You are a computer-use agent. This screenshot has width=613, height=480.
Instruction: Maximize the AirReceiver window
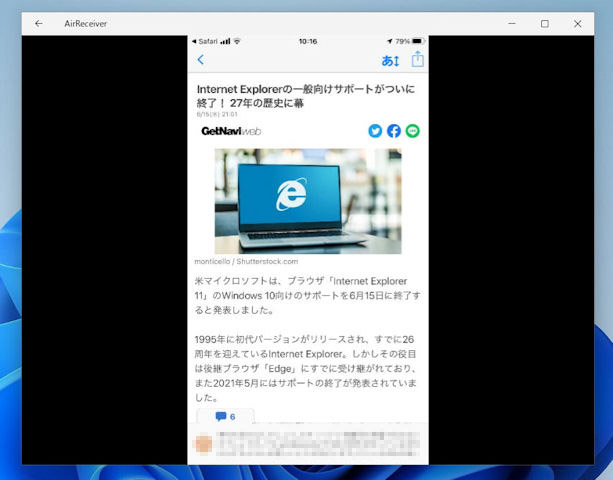click(545, 24)
